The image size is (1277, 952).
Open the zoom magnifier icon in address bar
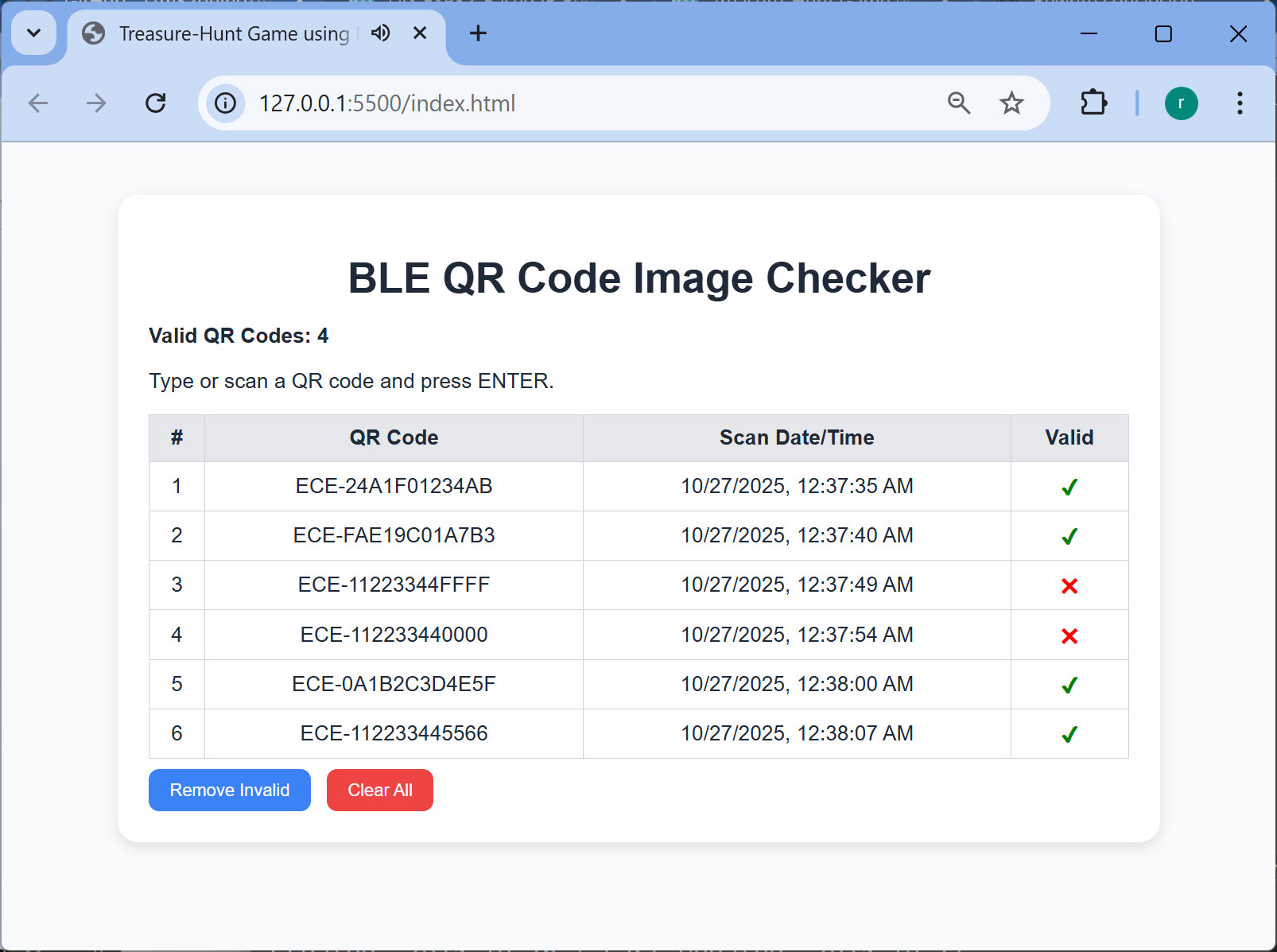pyautogui.click(x=959, y=103)
